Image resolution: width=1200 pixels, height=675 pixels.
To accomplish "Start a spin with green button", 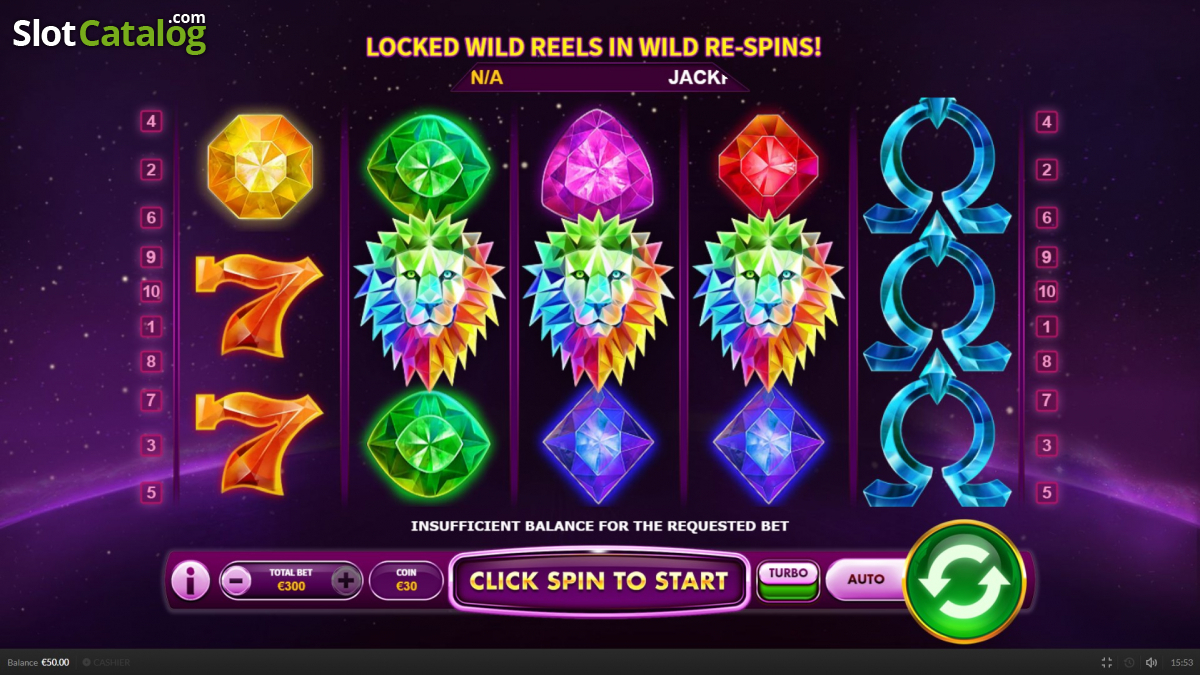I will pos(964,581).
